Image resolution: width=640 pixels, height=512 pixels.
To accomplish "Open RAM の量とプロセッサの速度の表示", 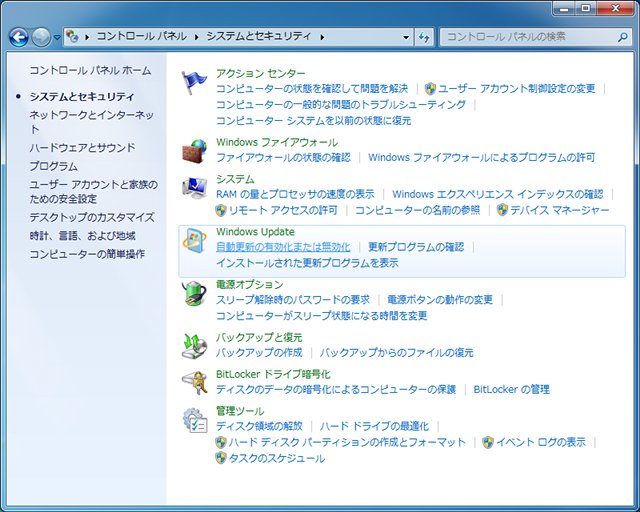I will [x=295, y=194].
